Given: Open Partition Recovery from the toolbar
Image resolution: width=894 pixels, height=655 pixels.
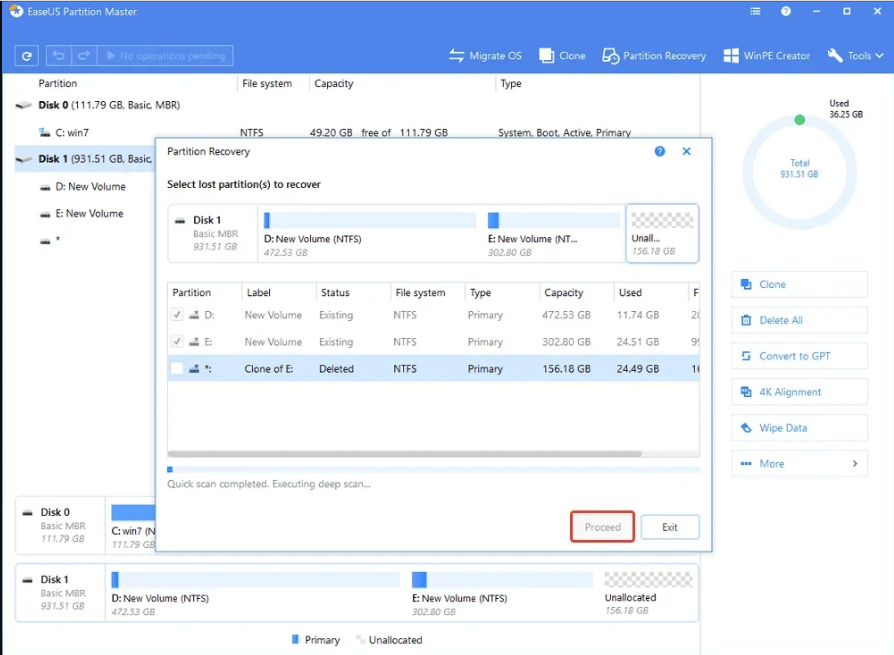Looking at the screenshot, I should [x=654, y=56].
